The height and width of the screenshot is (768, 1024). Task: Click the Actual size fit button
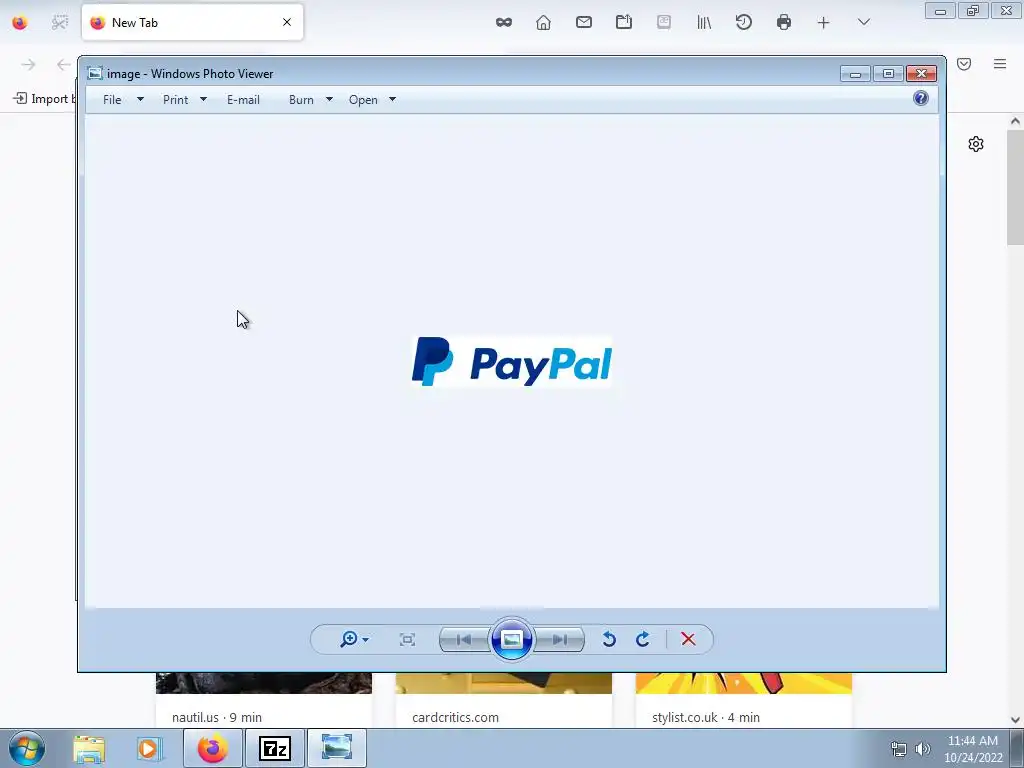[407, 639]
